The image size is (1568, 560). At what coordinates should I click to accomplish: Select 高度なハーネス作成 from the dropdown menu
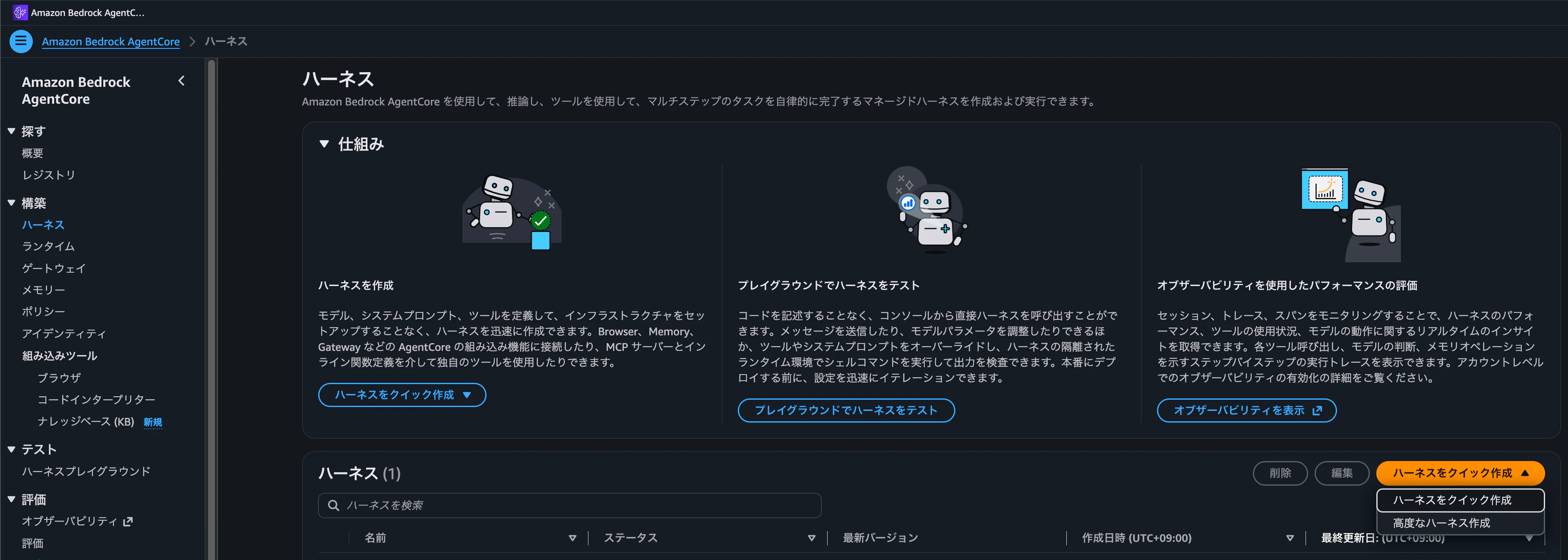(1460, 523)
